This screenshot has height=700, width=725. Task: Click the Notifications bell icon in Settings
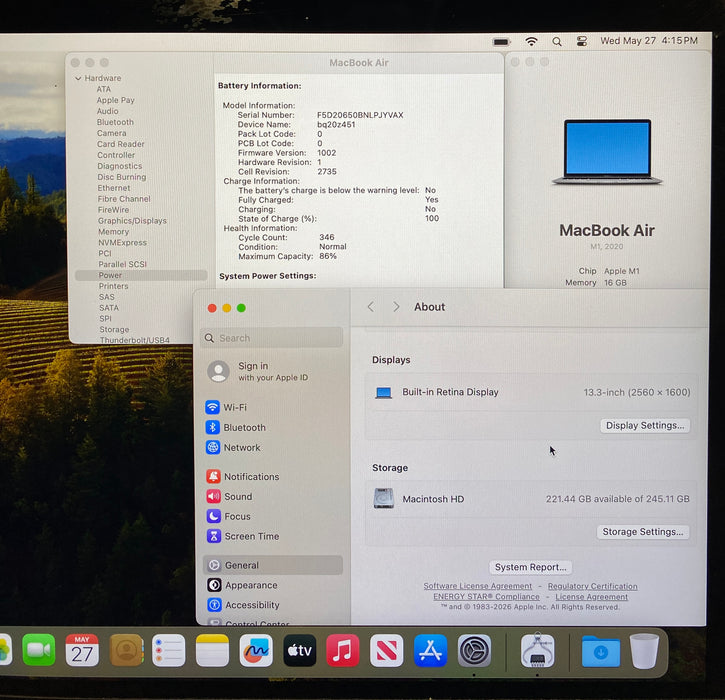213,476
